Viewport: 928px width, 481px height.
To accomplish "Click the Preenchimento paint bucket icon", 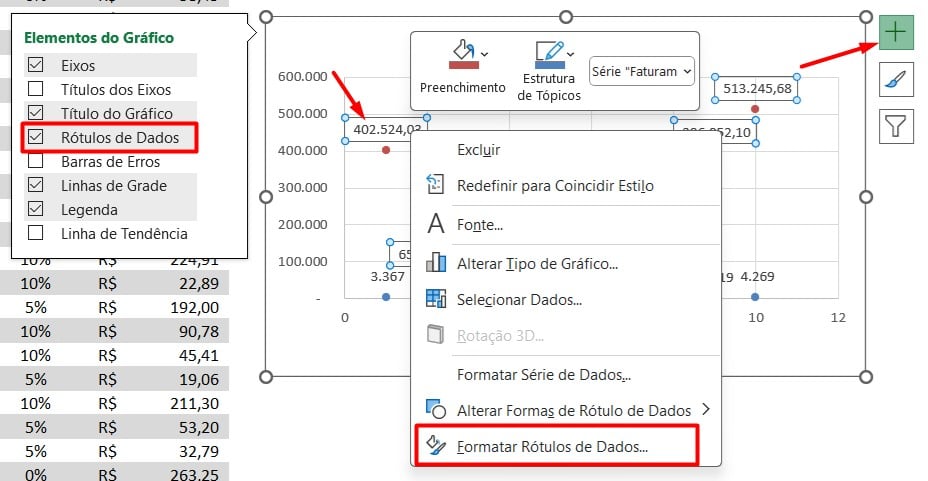I will pos(464,54).
